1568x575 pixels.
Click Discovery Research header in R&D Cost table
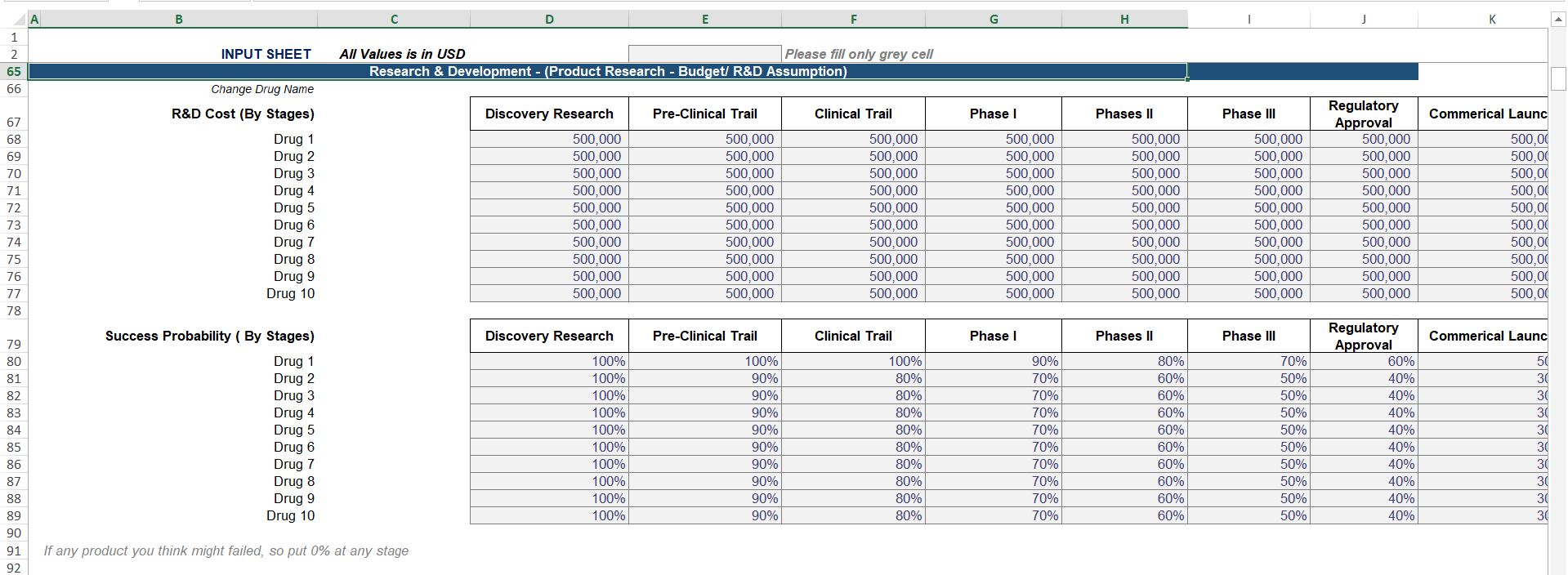pyautogui.click(x=549, y=114)
